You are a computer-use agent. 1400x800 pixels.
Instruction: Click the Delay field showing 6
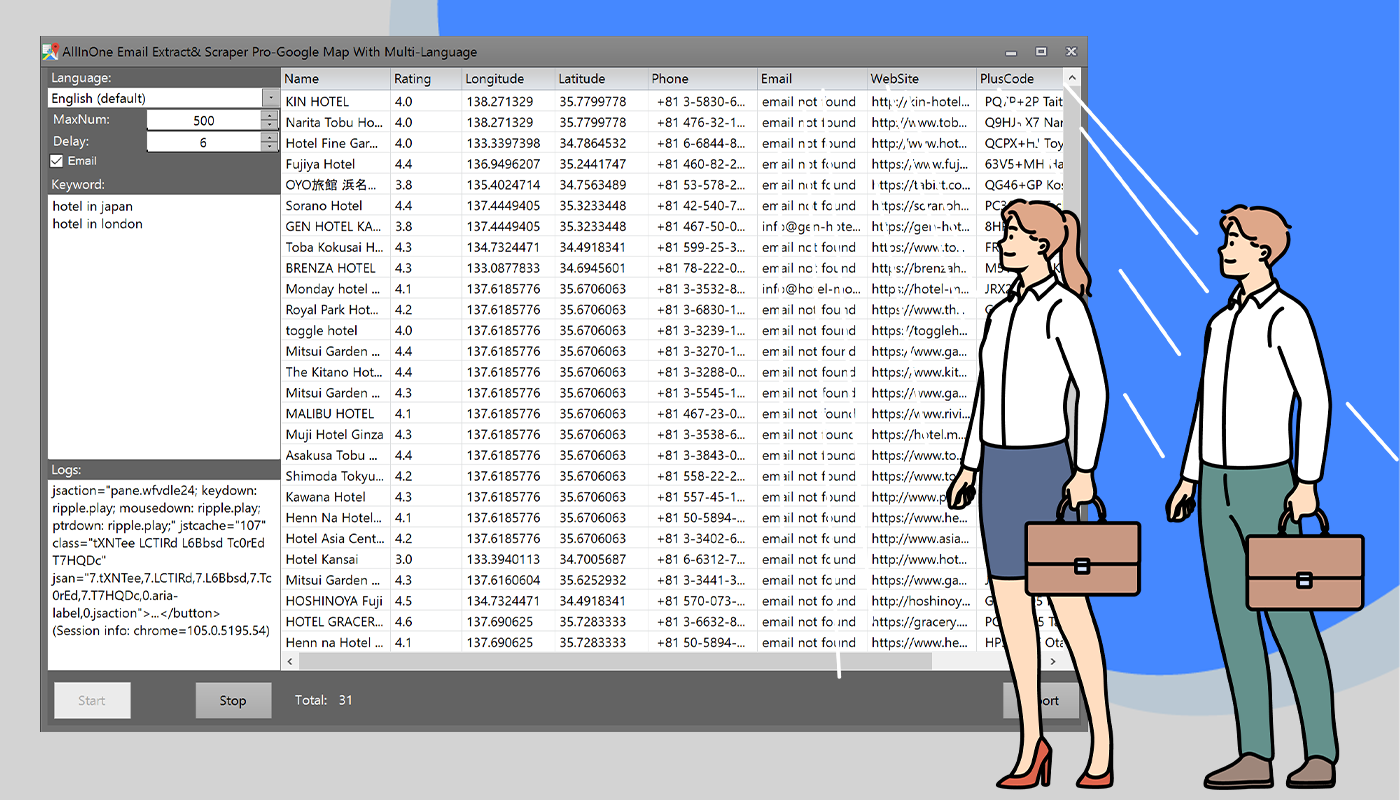pos(204,142)
